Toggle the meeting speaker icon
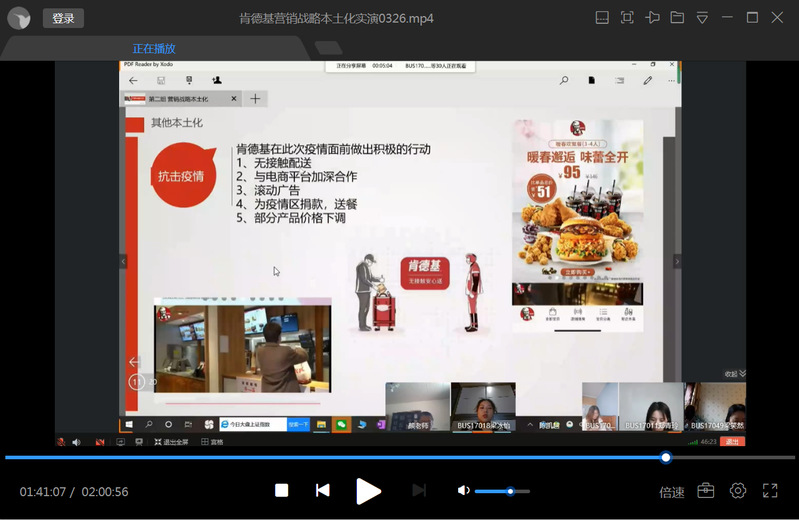The height and width of the screenshot is (520, 799). pyautogui.click(x=76, y=442)
